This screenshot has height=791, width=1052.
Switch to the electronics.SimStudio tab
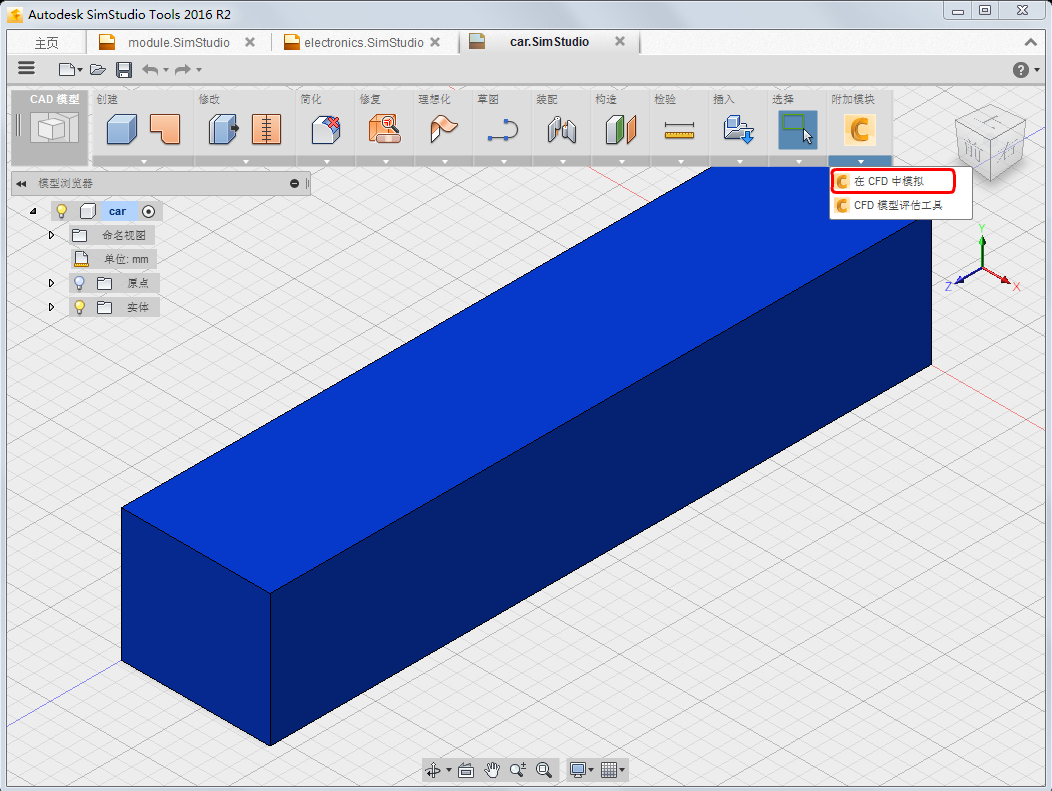pos(364,42)
